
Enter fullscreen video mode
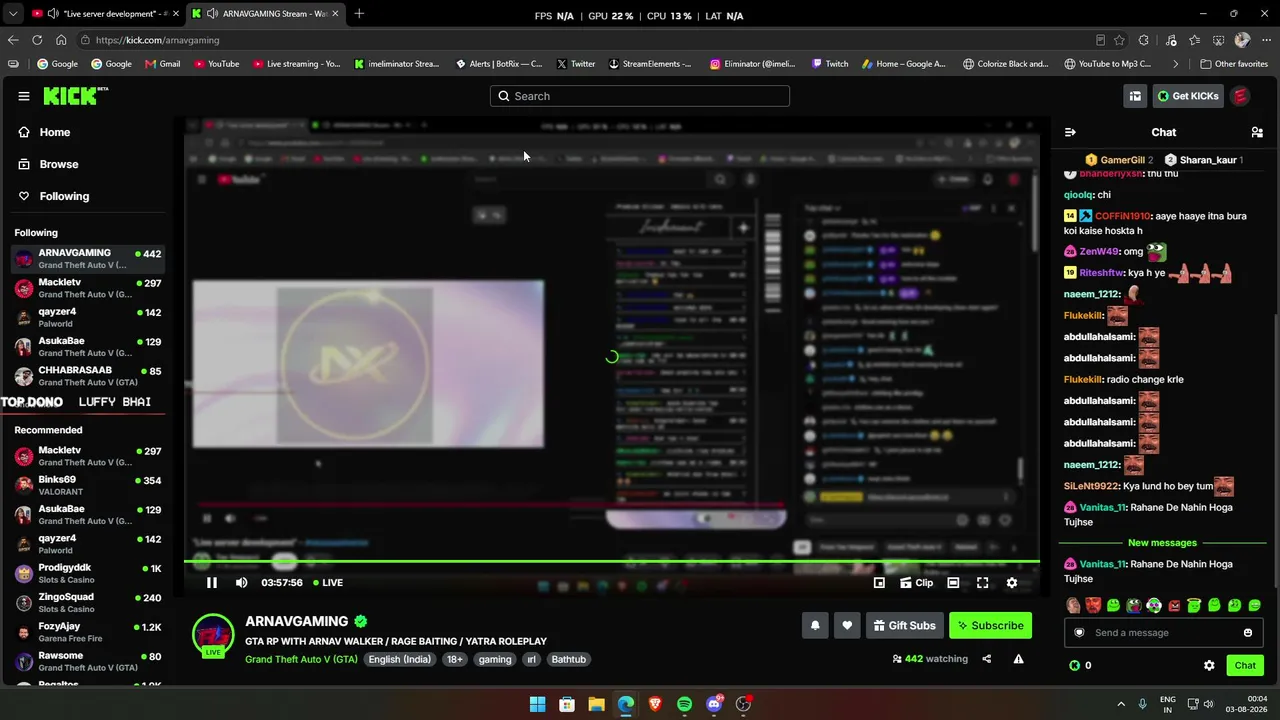(983, 583)
